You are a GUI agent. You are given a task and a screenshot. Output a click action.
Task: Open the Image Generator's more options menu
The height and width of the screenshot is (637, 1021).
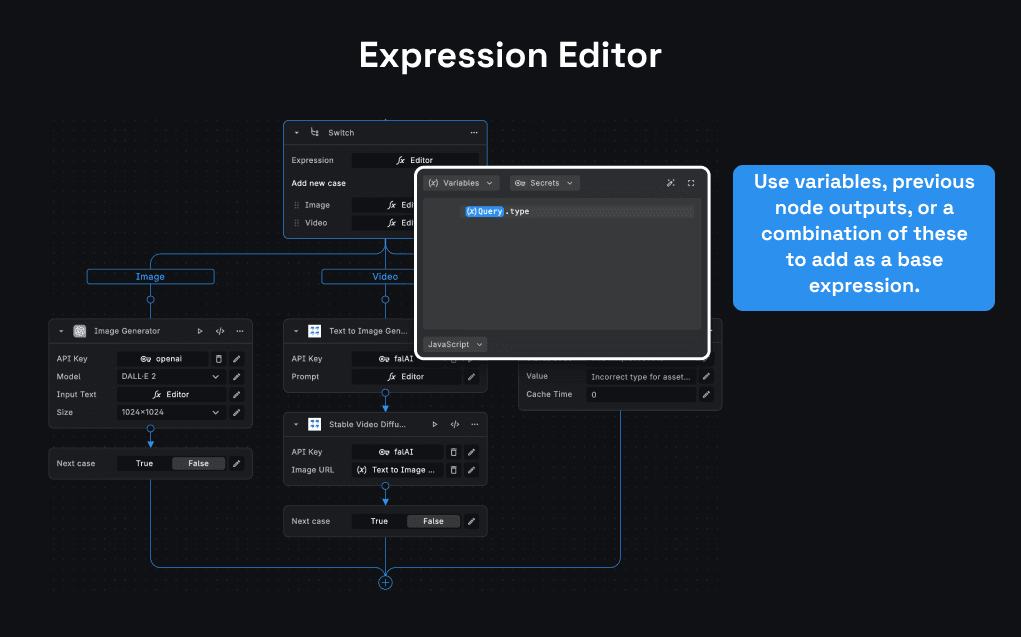tap(239, 331)
